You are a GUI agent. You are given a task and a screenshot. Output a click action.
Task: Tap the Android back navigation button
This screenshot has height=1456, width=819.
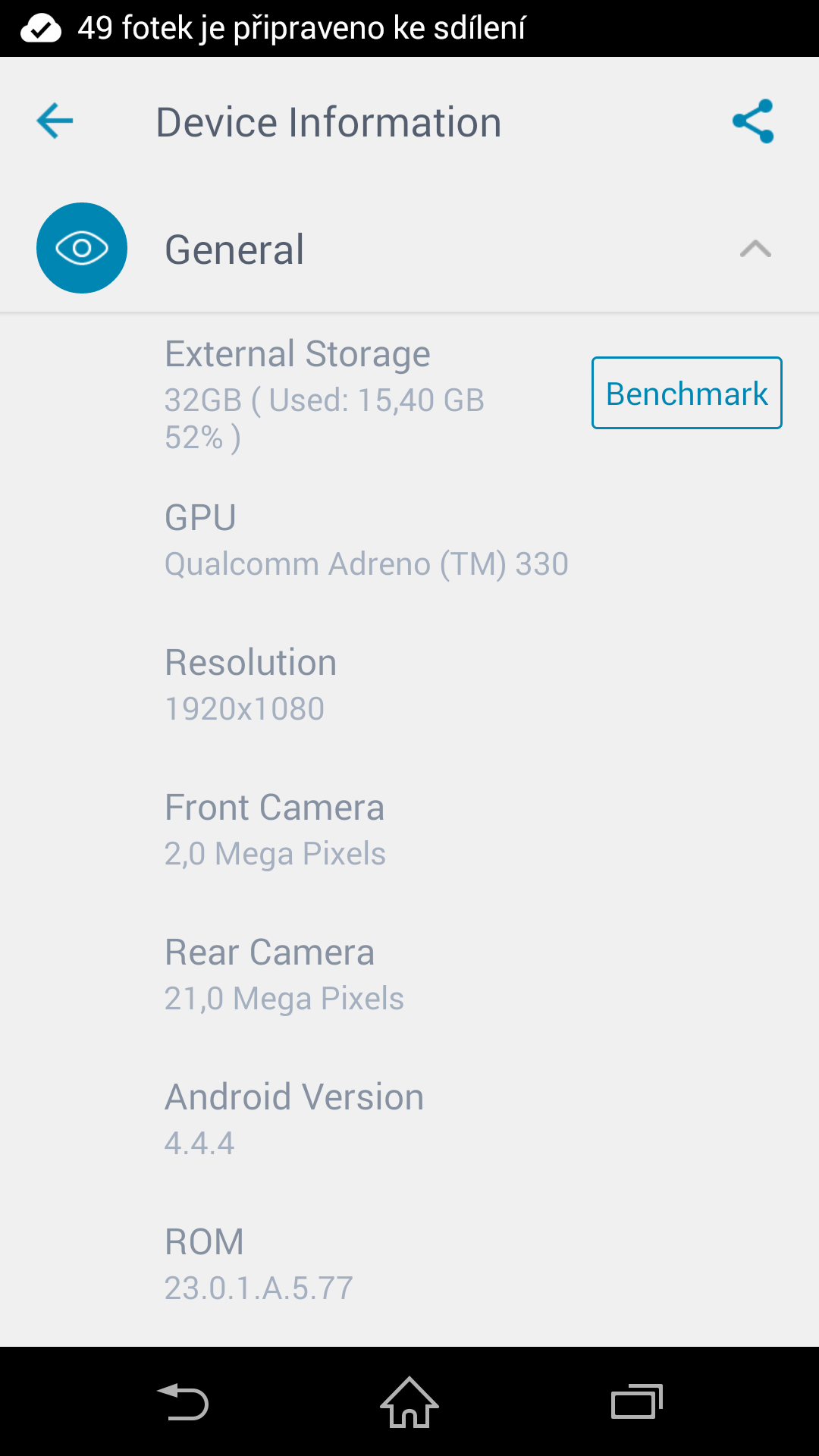pos(182,1401)
